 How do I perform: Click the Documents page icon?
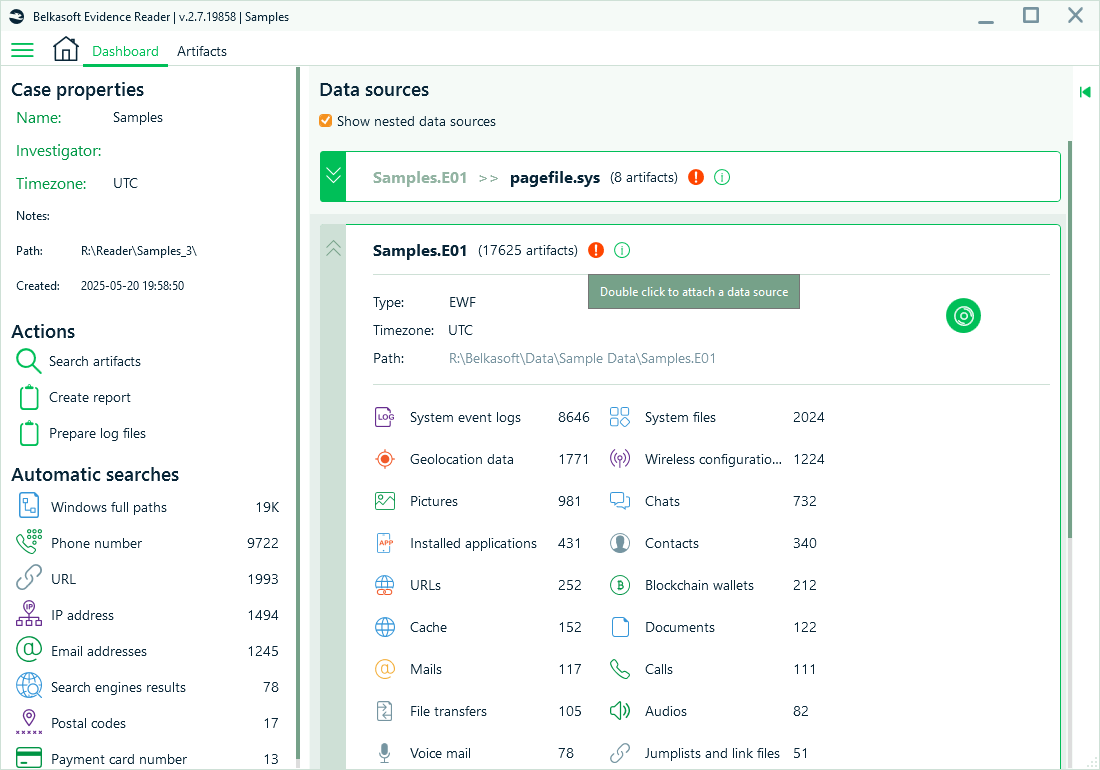tap(620, 627)
